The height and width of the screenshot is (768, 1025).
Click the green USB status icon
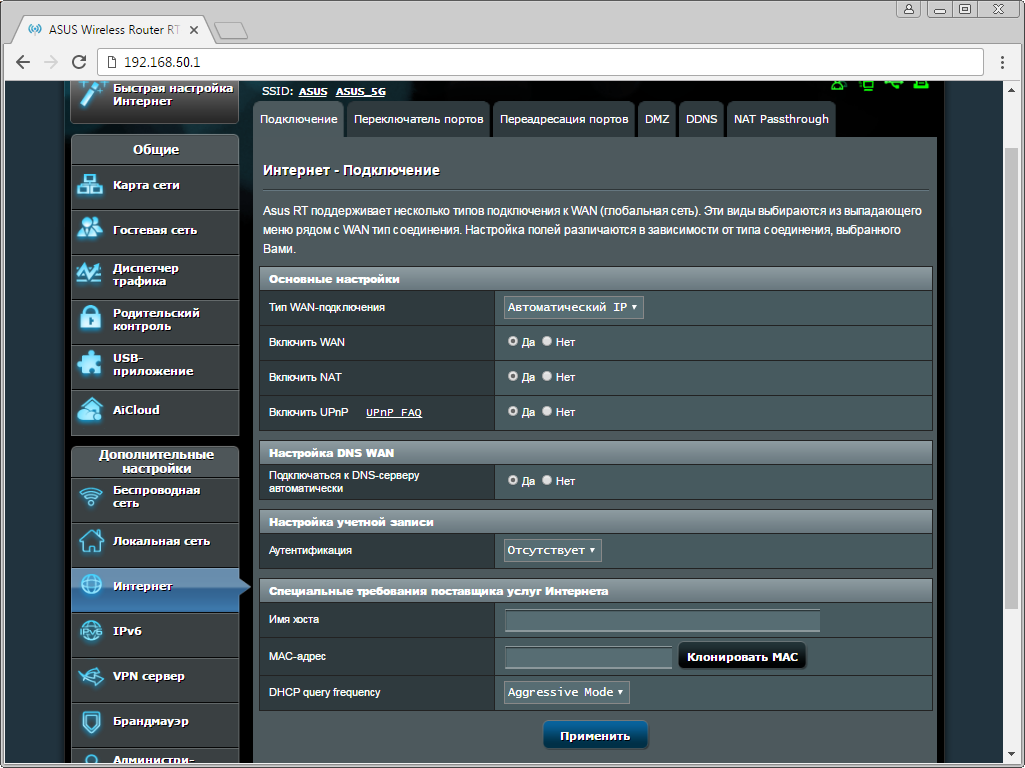894,84
